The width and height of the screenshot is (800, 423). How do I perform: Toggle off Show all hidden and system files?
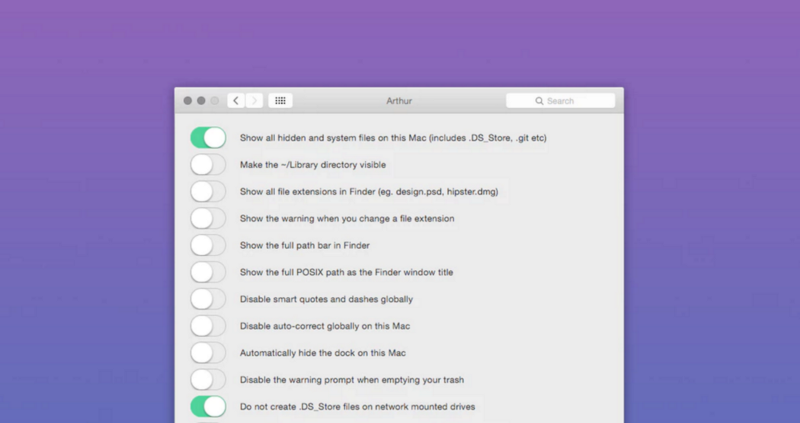click(x=208, y=138)
